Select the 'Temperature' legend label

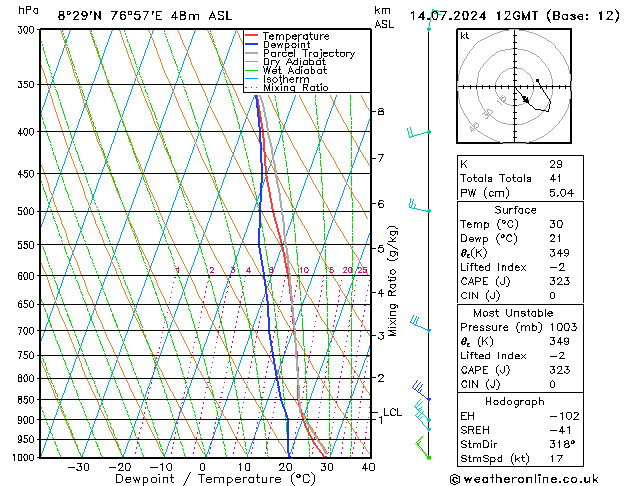coord(296,36)
